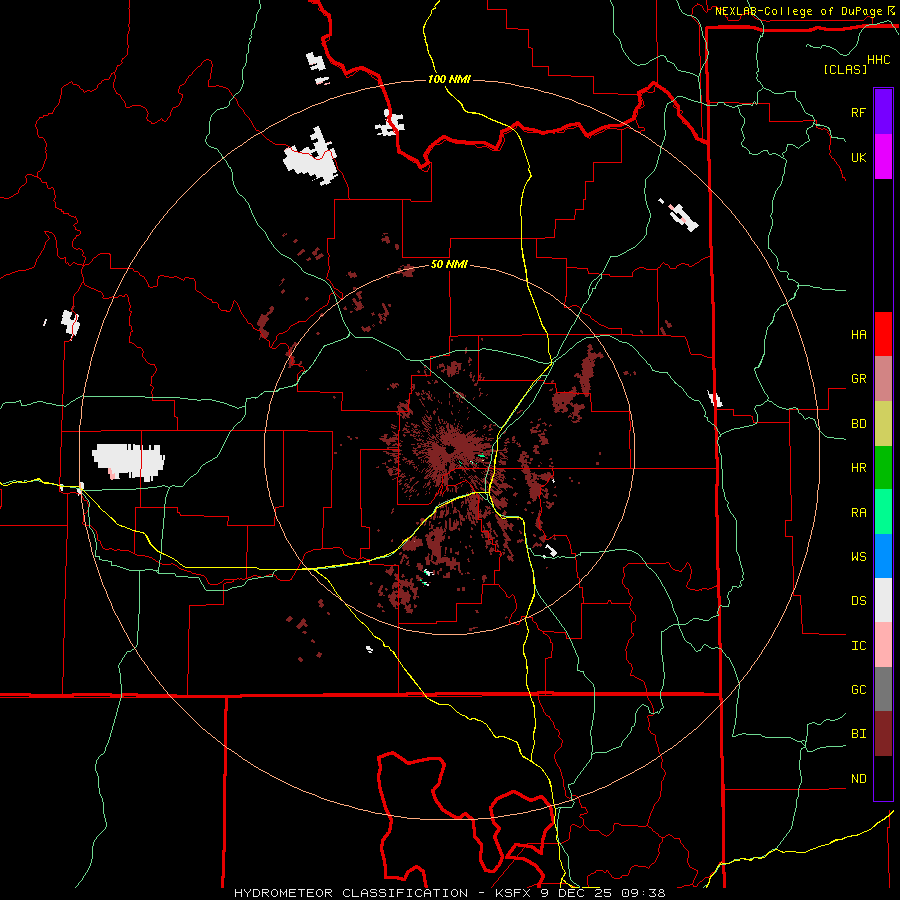Image resolution: width=900 pixels, height=900 pixels.
Task: Click the GC legend label
Action: (858, 690)
